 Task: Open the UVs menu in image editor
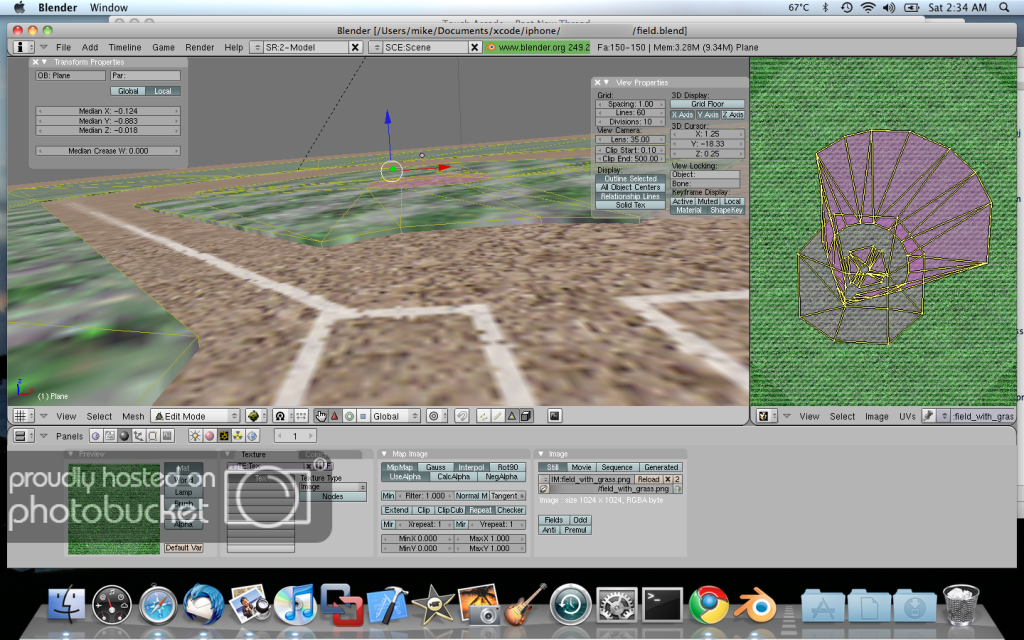click(x=907, y=417)
